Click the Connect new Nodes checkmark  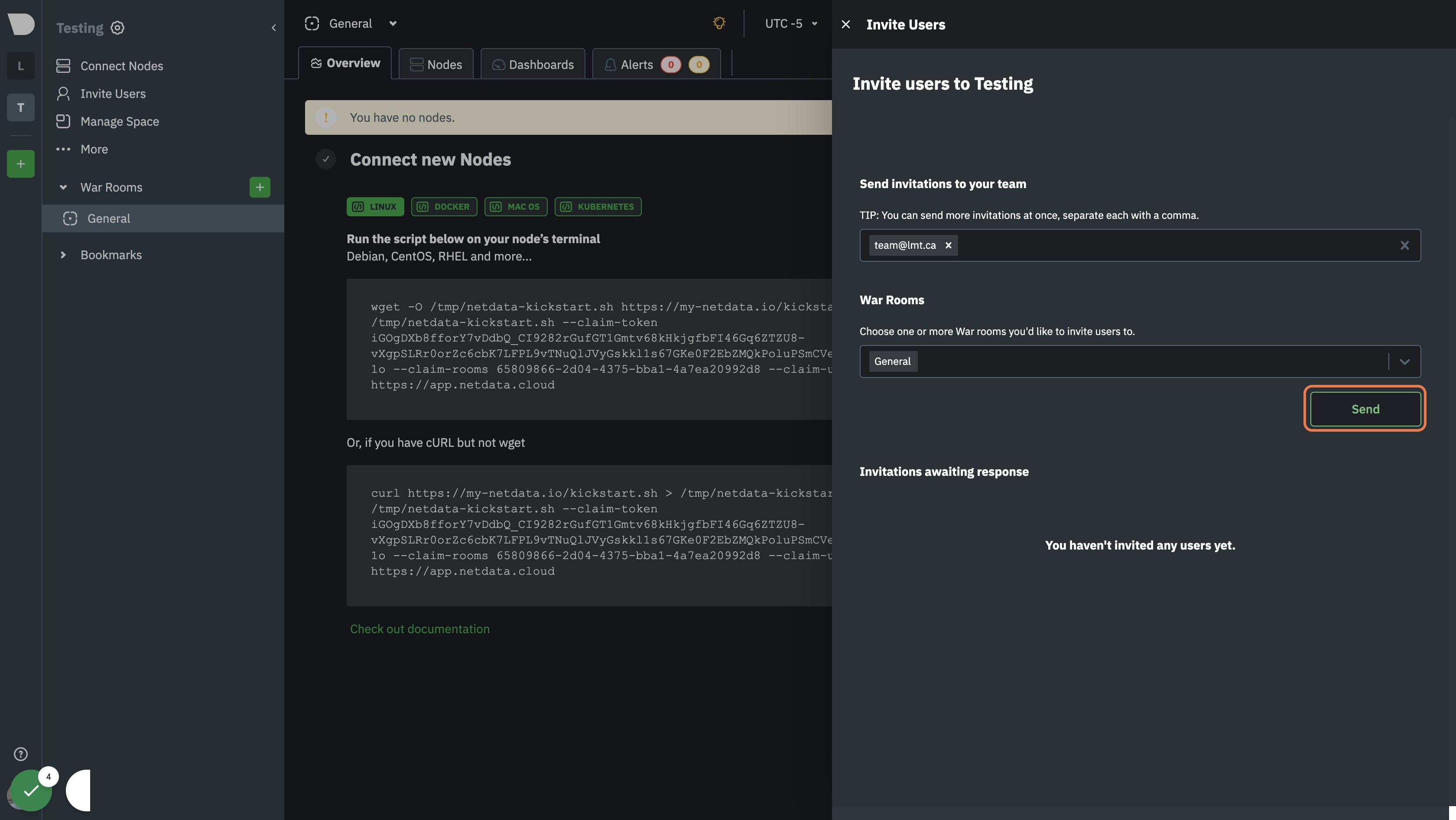[325, 159]
